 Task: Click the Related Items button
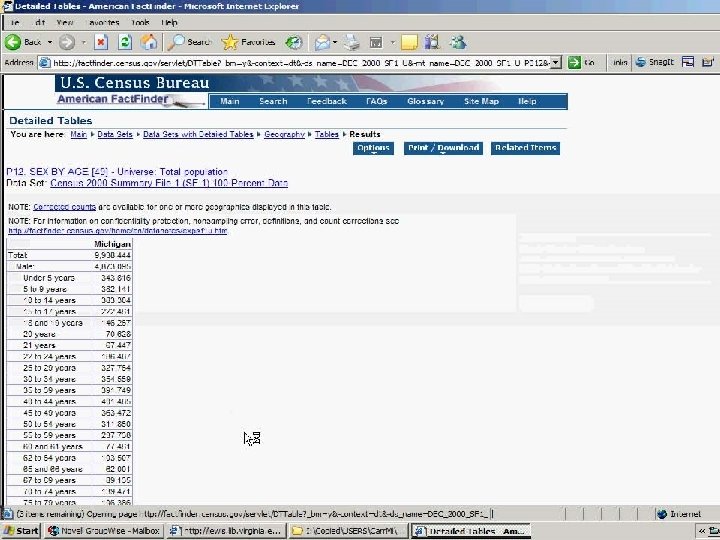(x=525, y=148)
